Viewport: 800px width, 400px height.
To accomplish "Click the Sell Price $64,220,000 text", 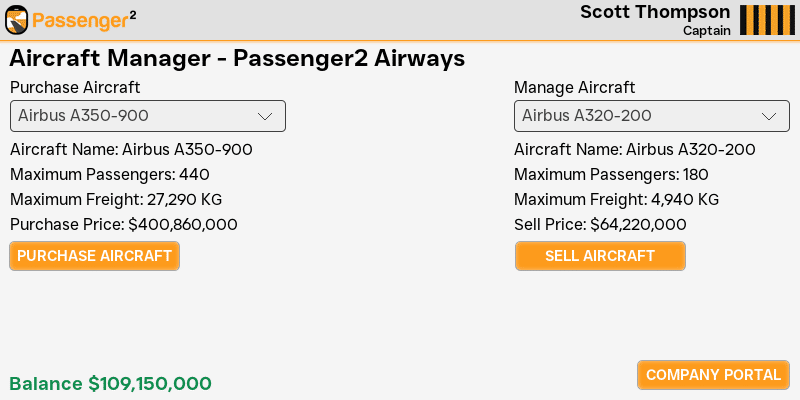I will [600, 224].
